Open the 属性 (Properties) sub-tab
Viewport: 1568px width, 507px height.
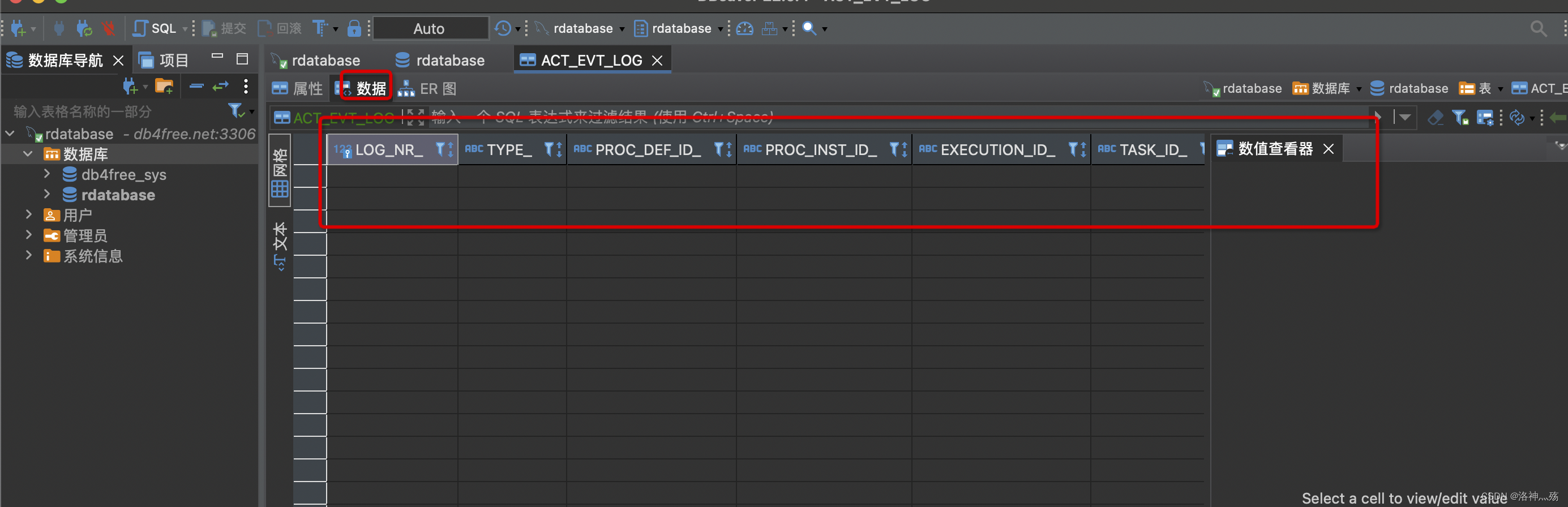(x=298, y=89)
